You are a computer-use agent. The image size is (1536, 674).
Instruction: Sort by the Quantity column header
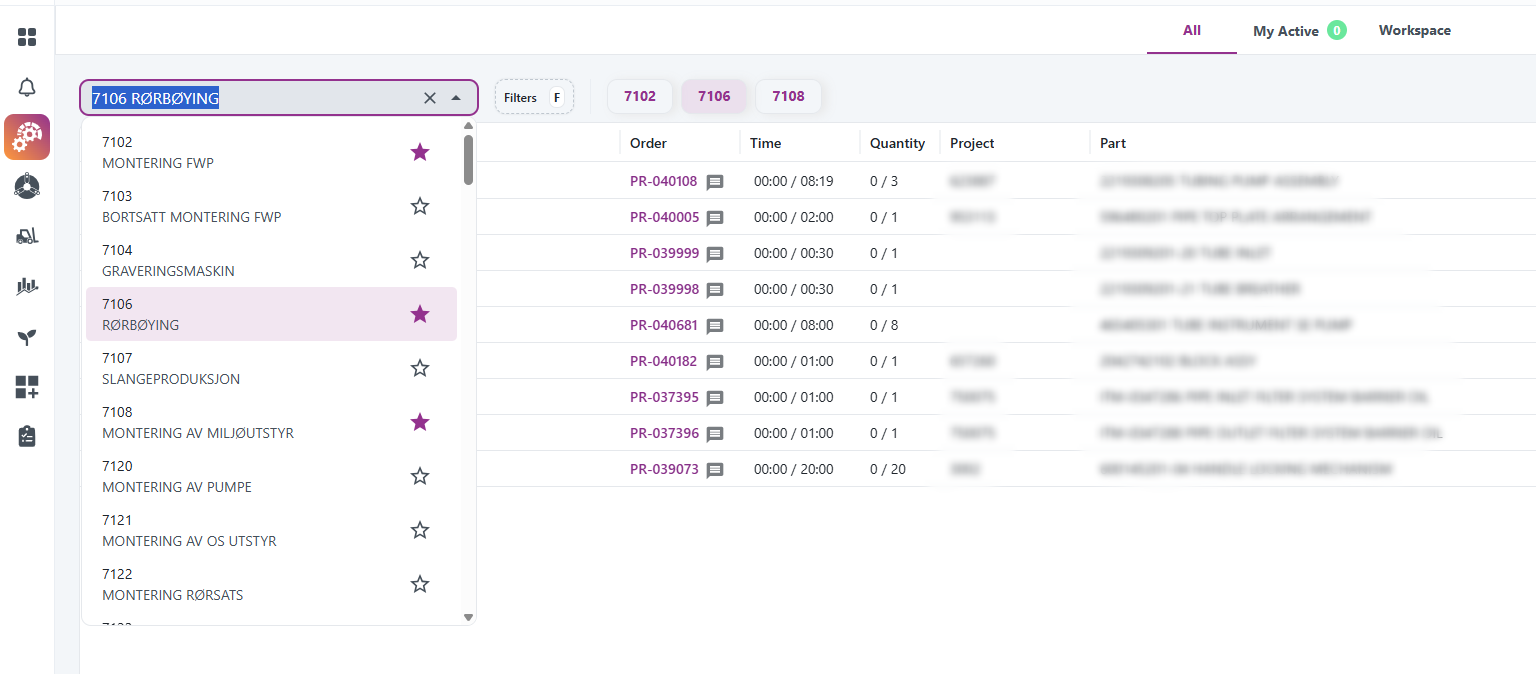tap(897, 143)
